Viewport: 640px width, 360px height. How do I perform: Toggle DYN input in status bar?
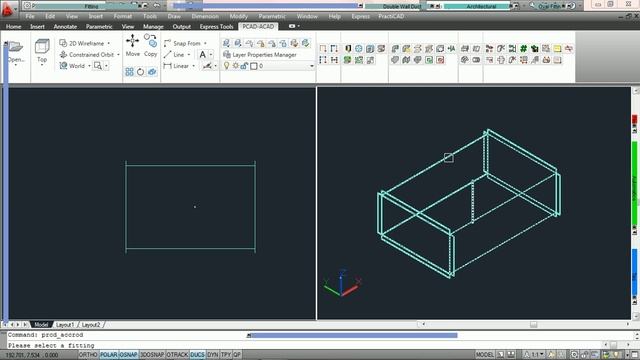click(x=213, y=355)
